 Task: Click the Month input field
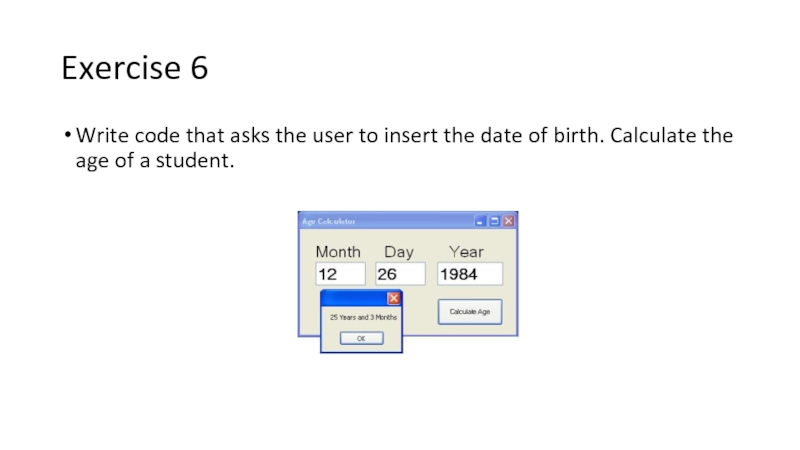click(340, 274)
